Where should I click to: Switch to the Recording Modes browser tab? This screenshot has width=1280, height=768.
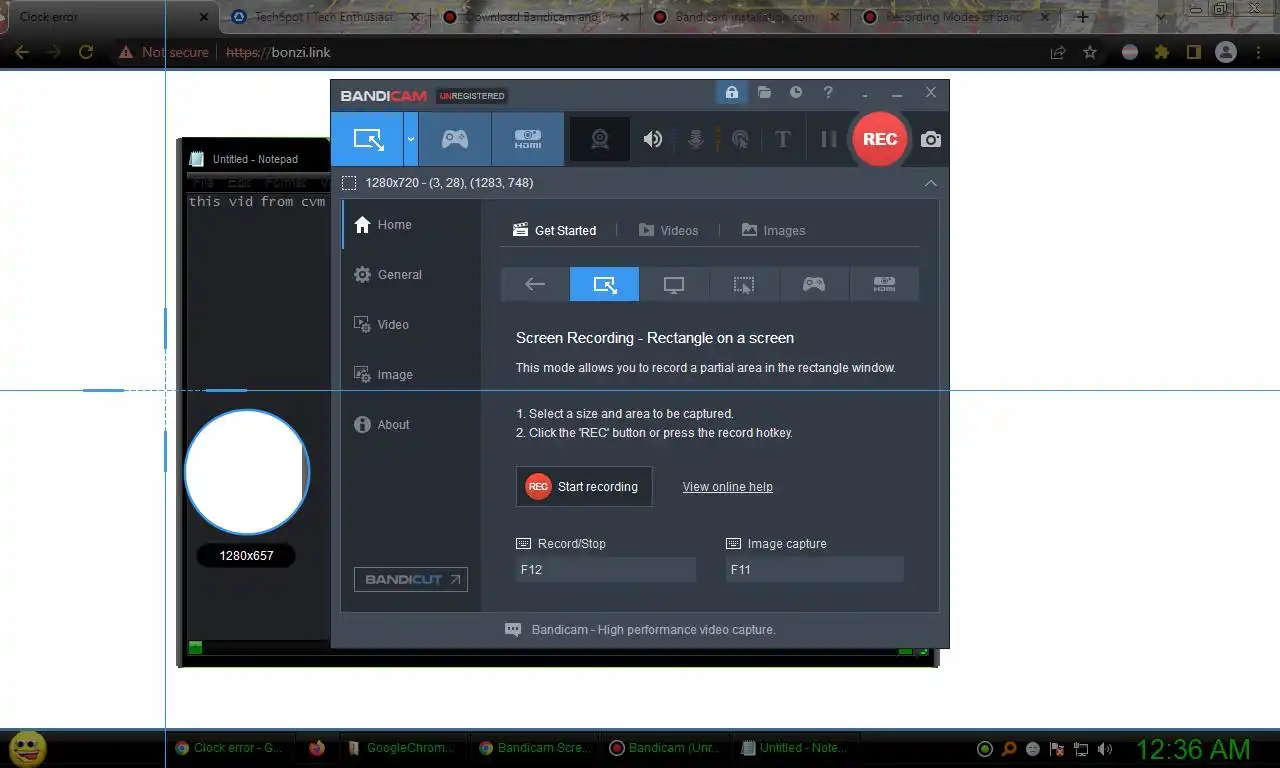pos(956,17)
